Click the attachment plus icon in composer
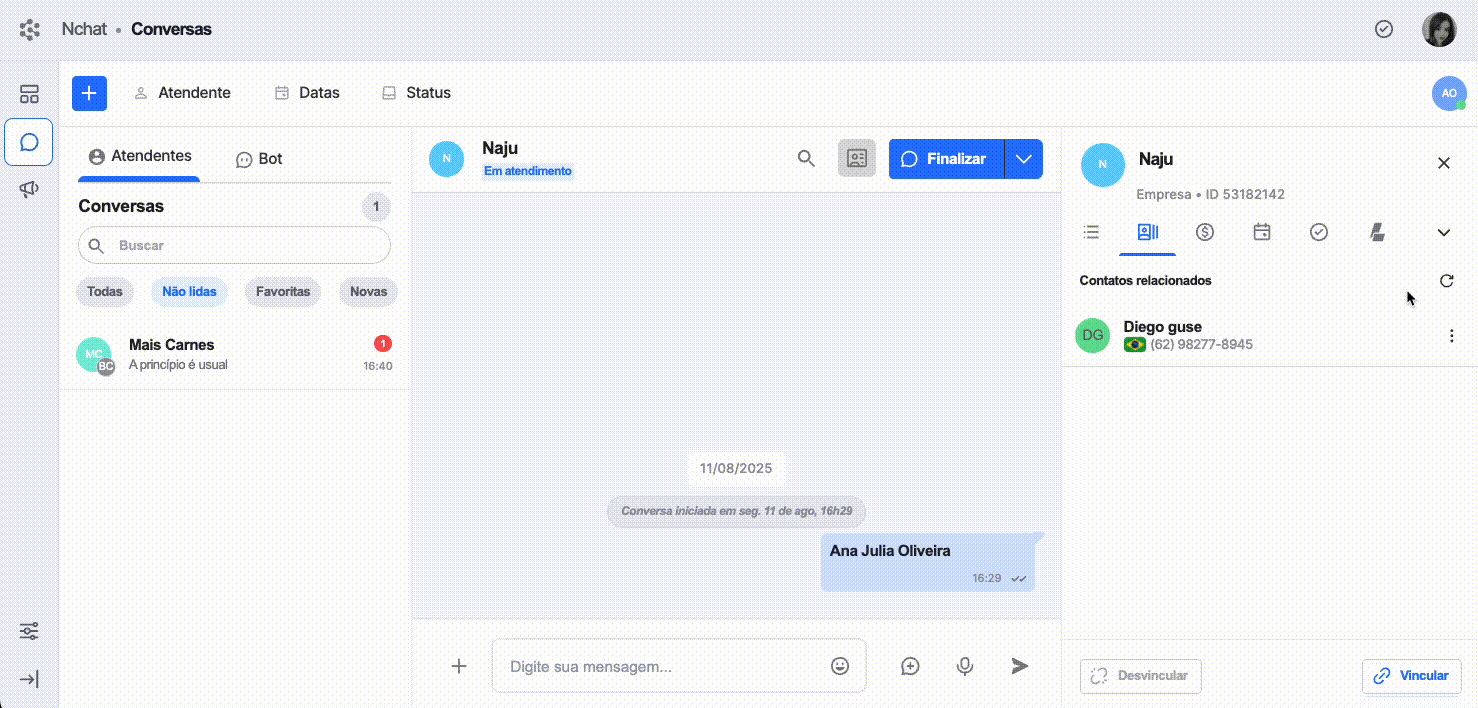 pyautogui.click(x=459, y=665)
